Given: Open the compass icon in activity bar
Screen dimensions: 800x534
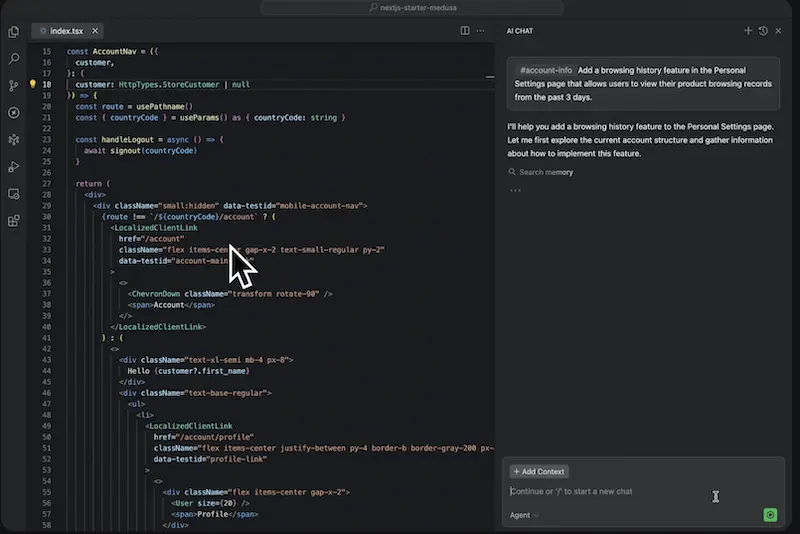Looking at the screenshot, I should click(x=14, y=113).
